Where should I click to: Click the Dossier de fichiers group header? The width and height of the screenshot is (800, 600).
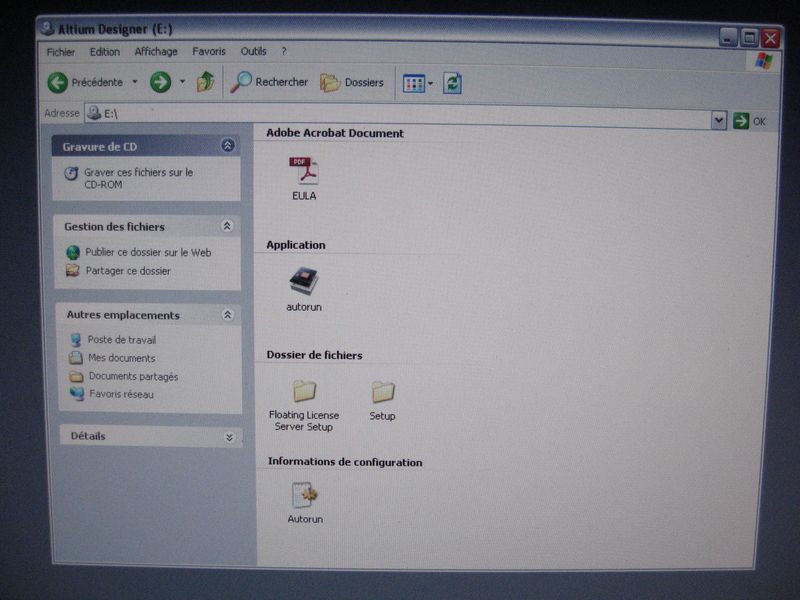tap(314, 355)
